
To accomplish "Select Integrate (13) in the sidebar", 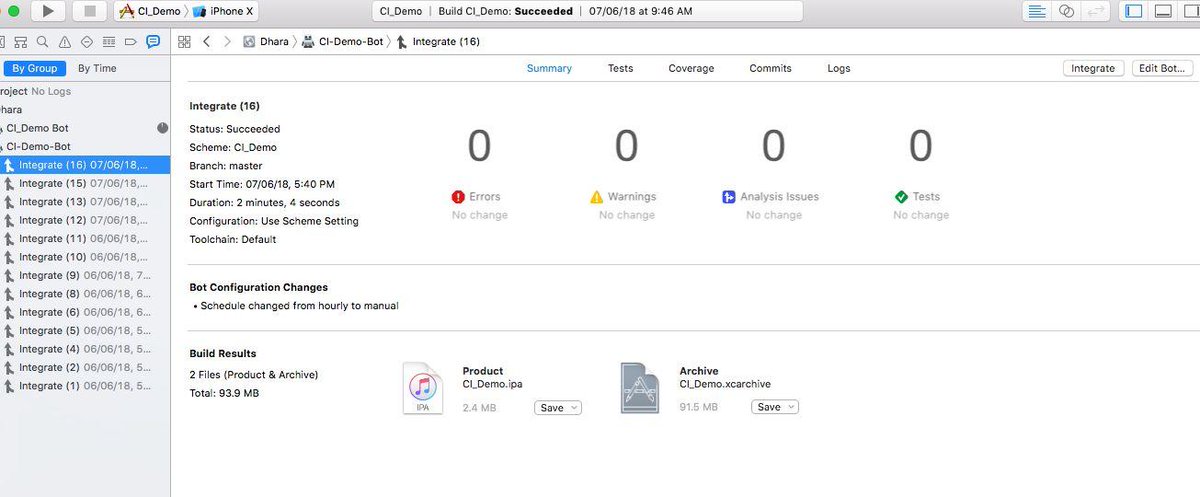I will (85, 202).
